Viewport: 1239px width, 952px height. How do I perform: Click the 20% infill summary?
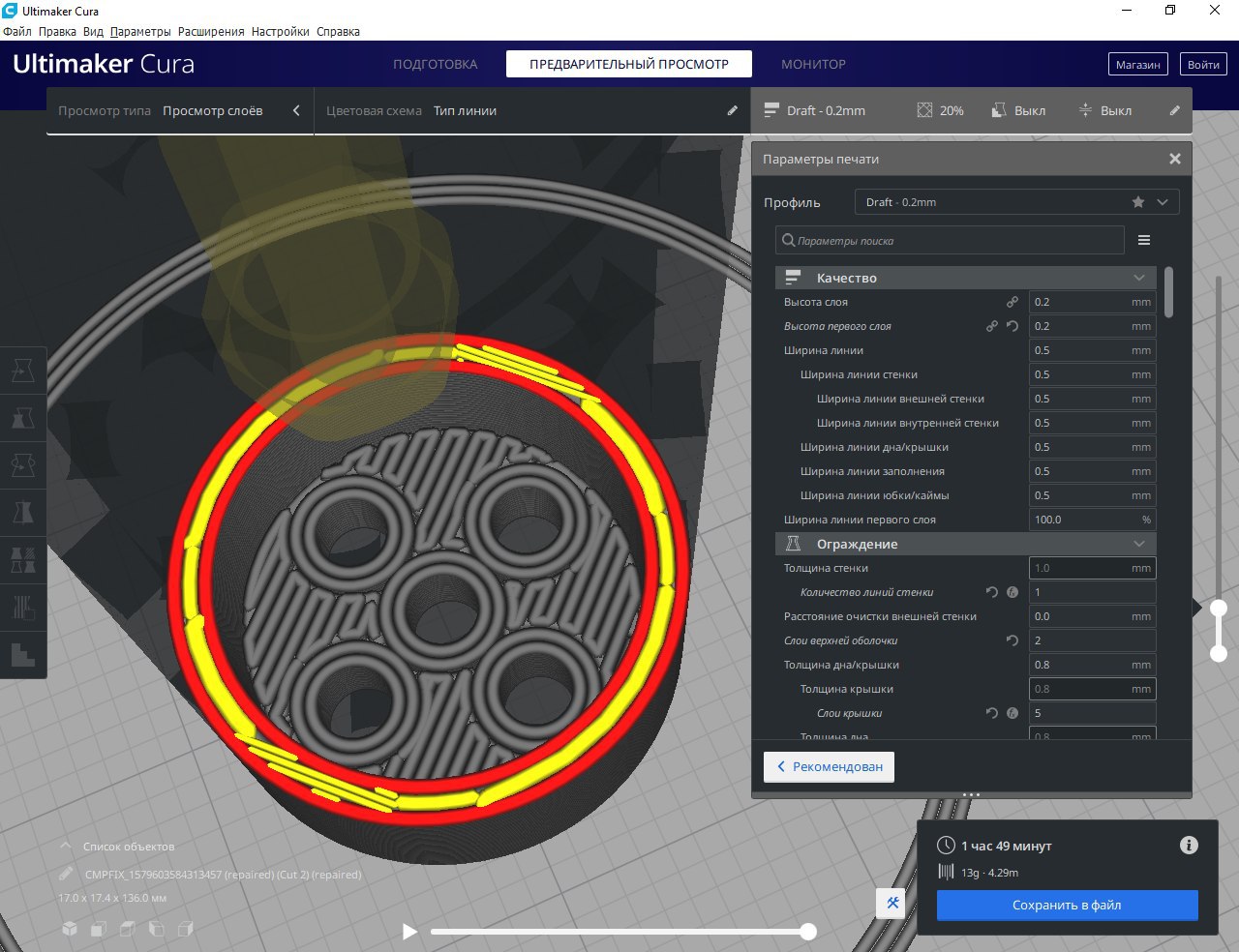(x=940, y=110)
